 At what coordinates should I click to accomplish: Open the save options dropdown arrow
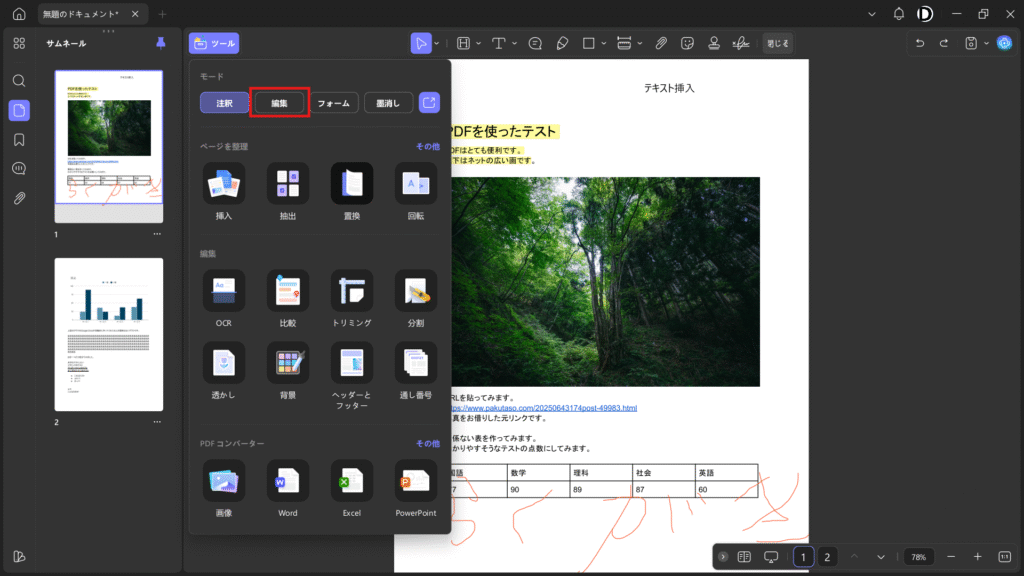click(x=986, y=43)
